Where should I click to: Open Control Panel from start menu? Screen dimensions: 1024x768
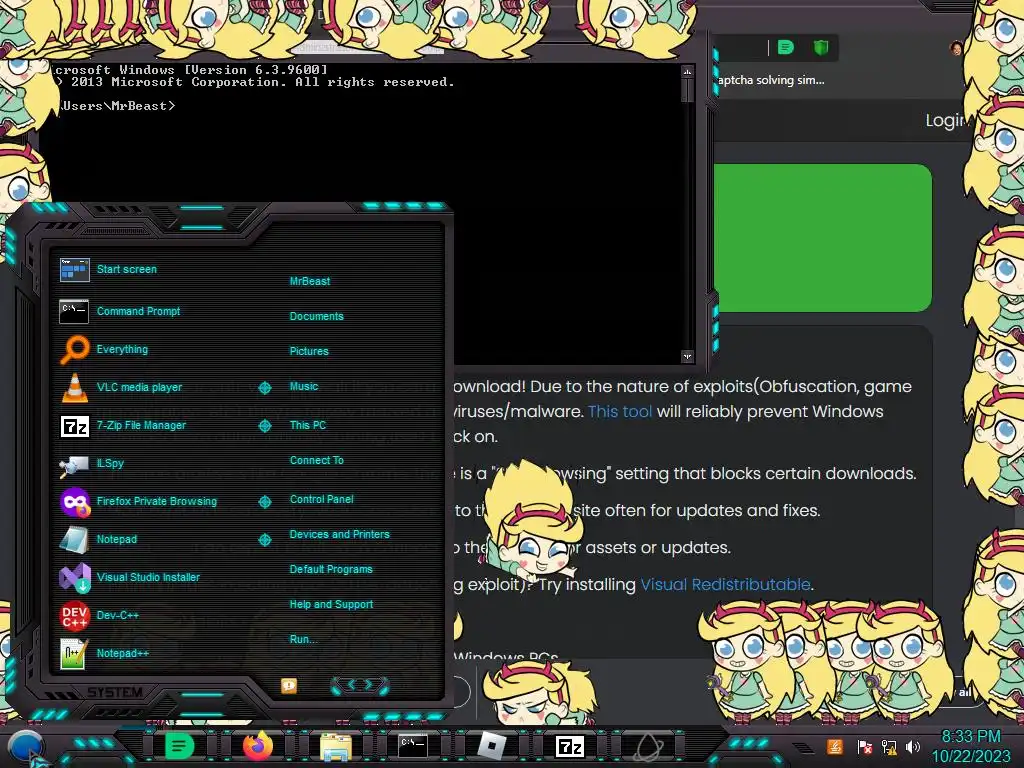[x=321, y=499]
